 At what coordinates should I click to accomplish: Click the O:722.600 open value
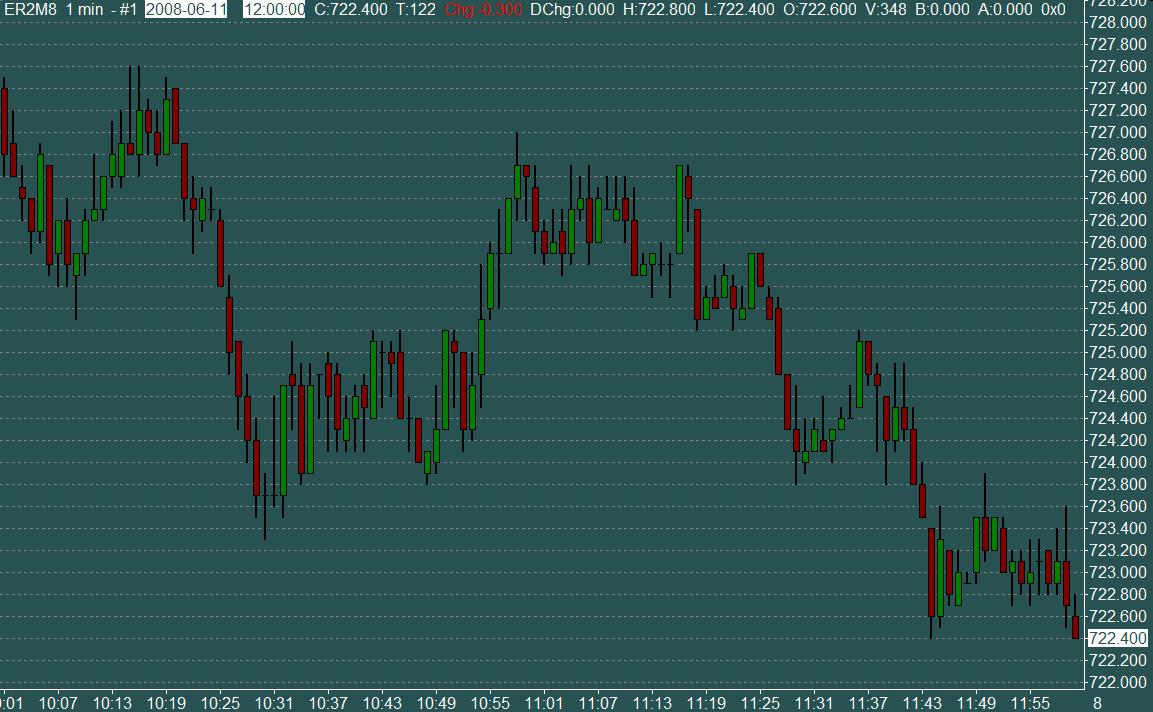pyautogui.click(x=820, y=10)
